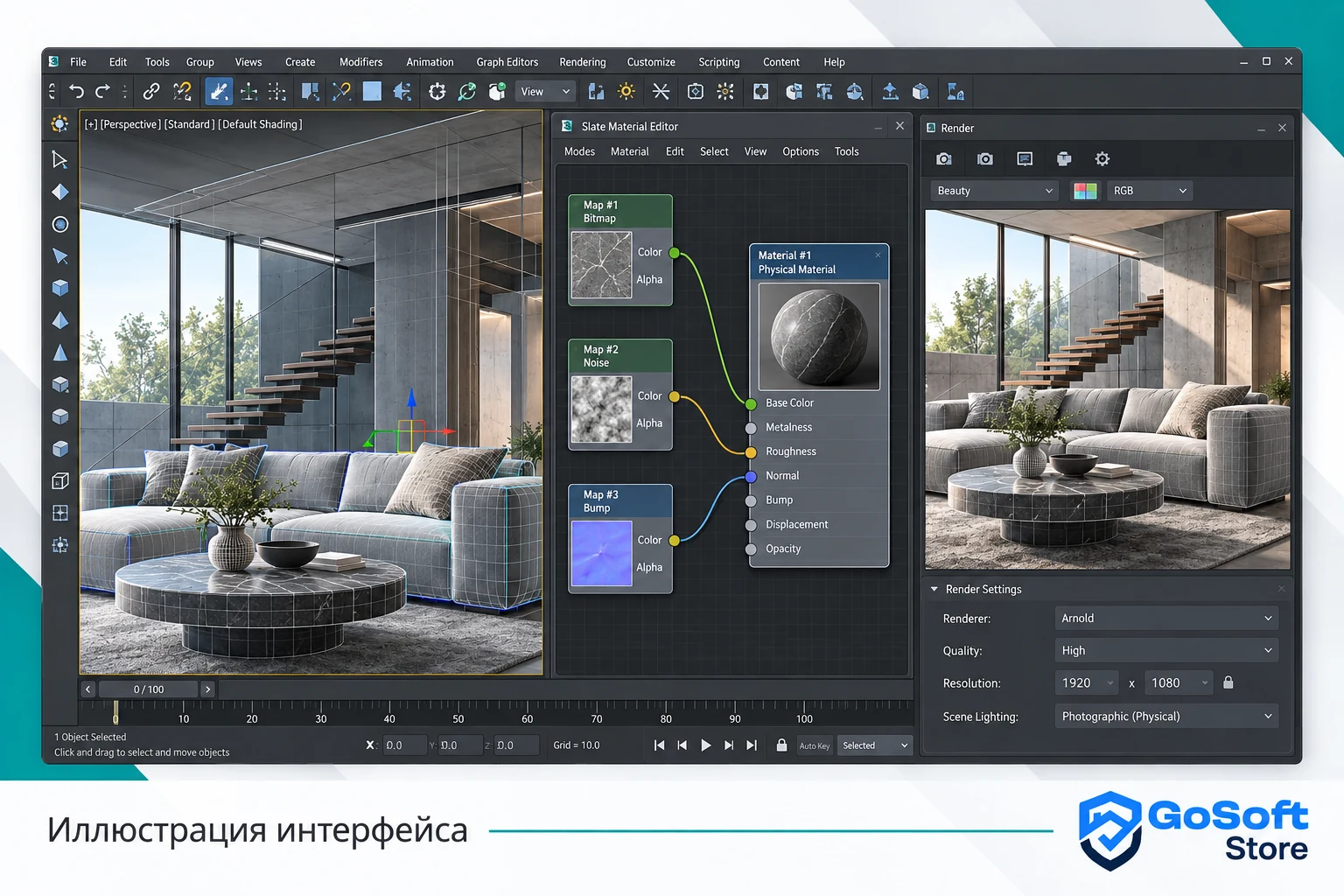The image size is (1344, 896).
Task: Go to the start frame button
Action: click(x=659, y=745)
